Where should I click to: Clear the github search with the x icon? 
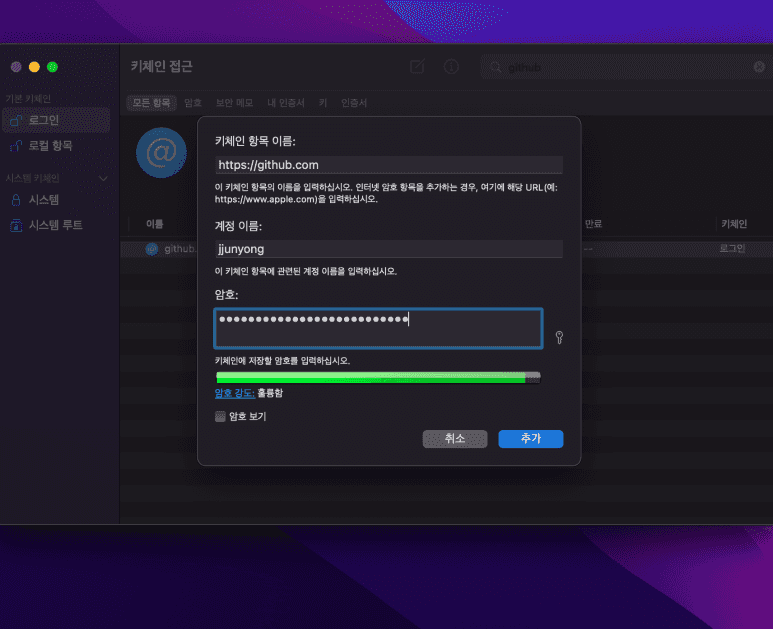click(x=759, y=67)
